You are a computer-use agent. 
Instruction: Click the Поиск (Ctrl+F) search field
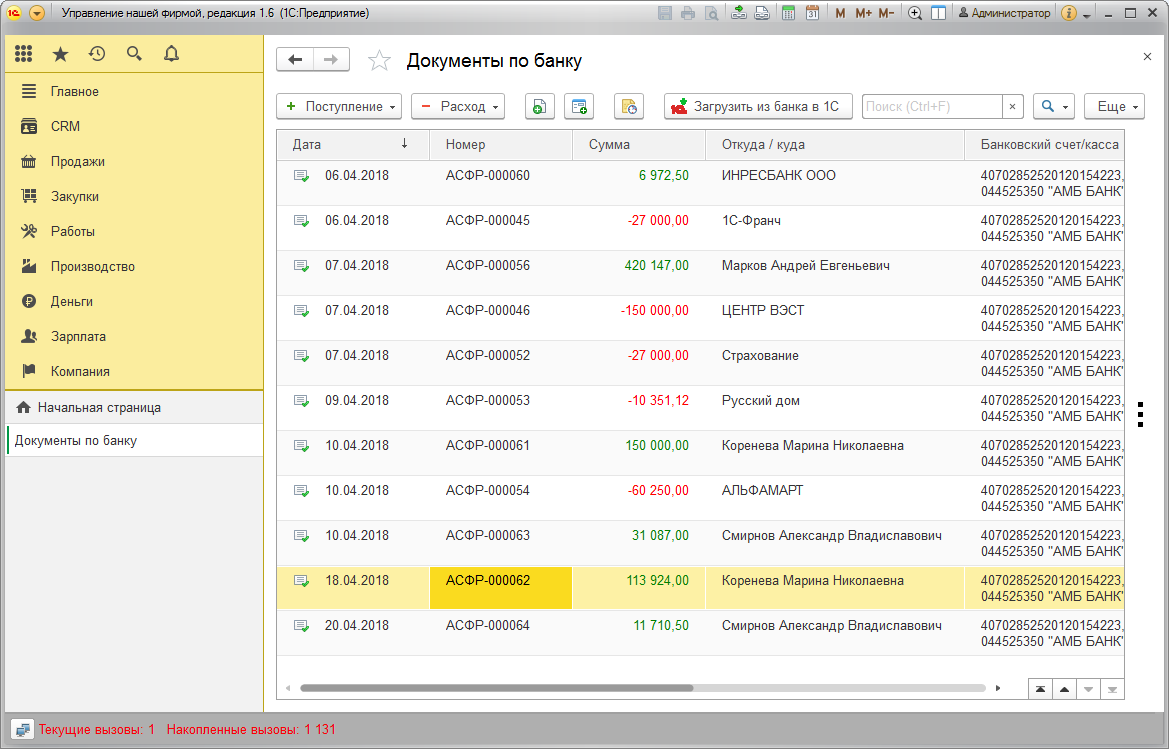tap(932, 107)
